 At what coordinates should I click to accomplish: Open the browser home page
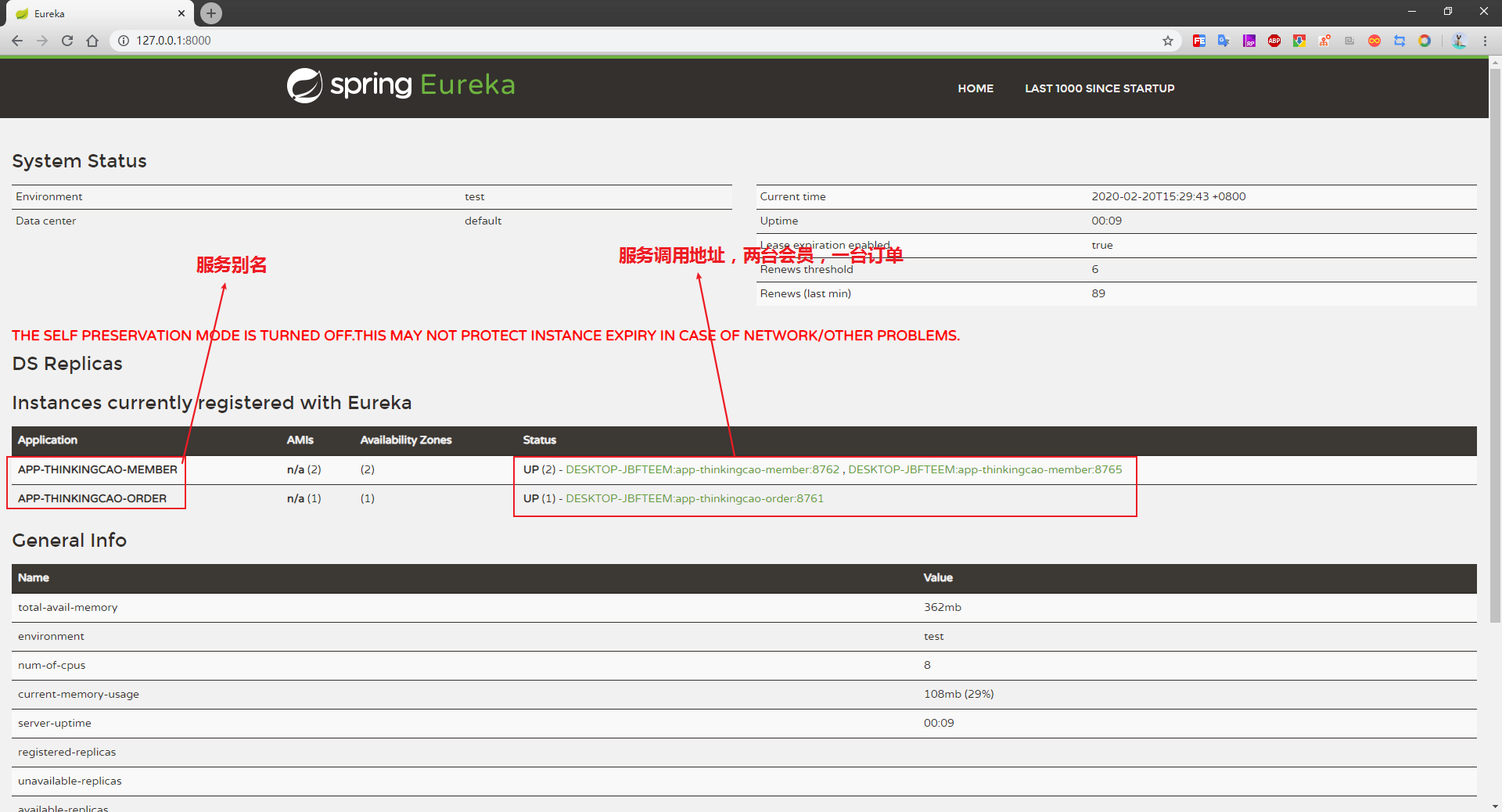(x=92, y=41)
